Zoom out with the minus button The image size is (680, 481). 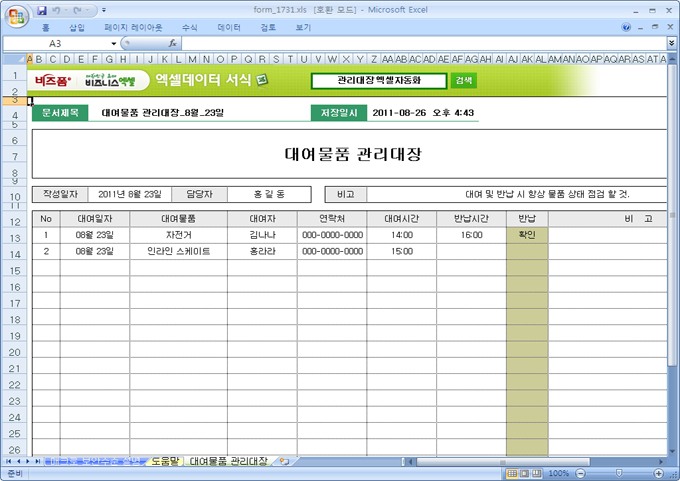coord(581,473)
